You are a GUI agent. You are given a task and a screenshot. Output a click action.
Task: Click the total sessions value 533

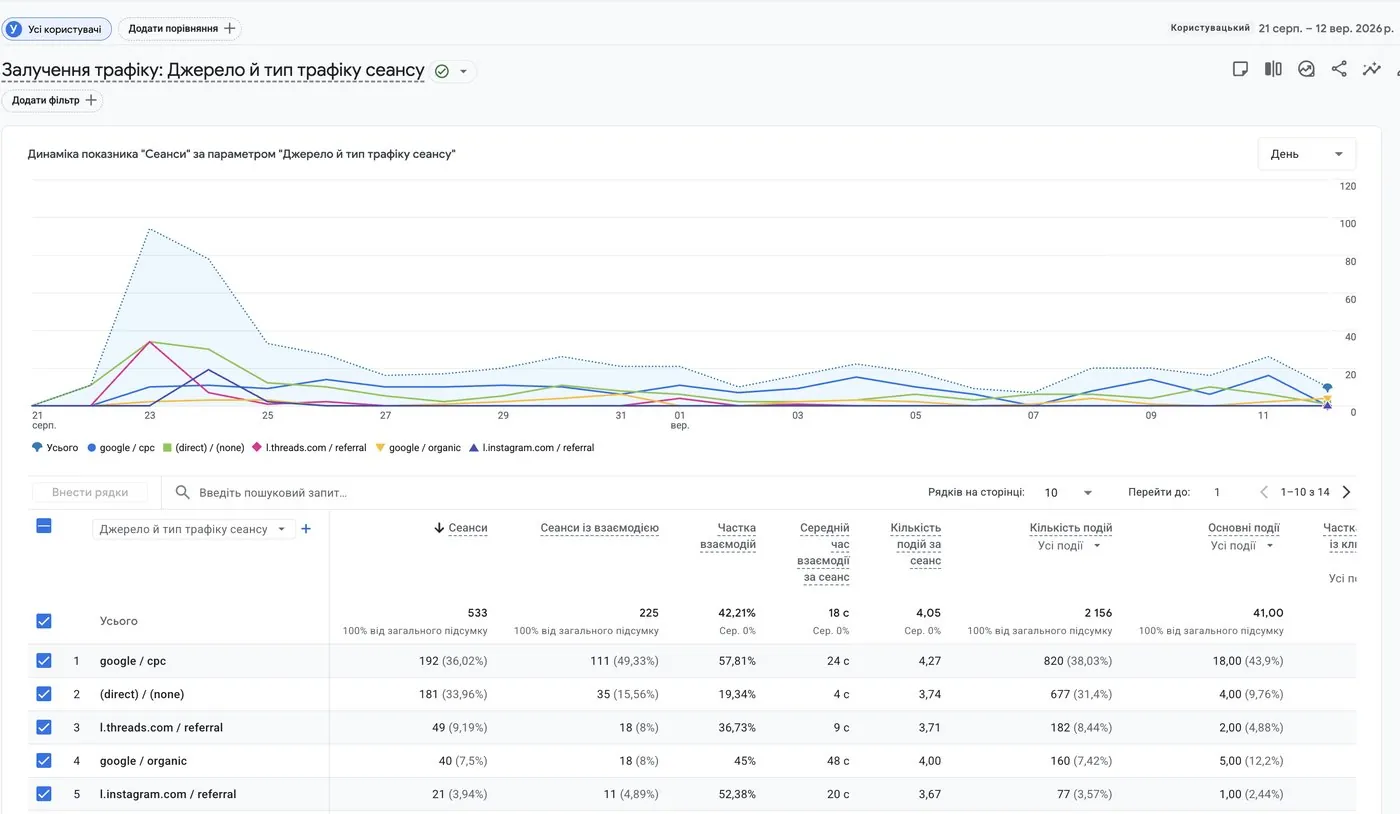pyautogui.click(x=477, y=613)
